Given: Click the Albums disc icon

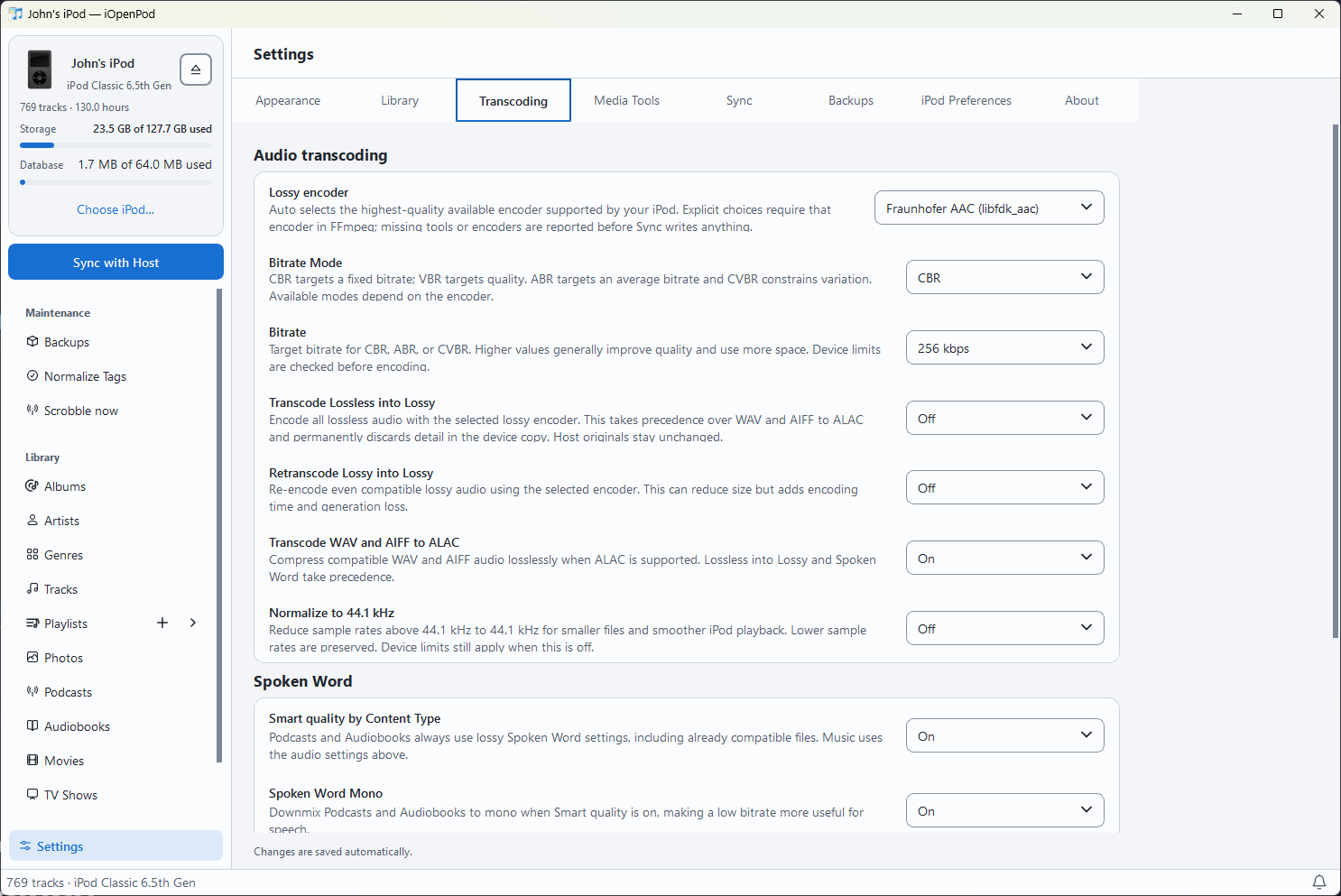Looking at the screenshot, I should tap(32, 486).
